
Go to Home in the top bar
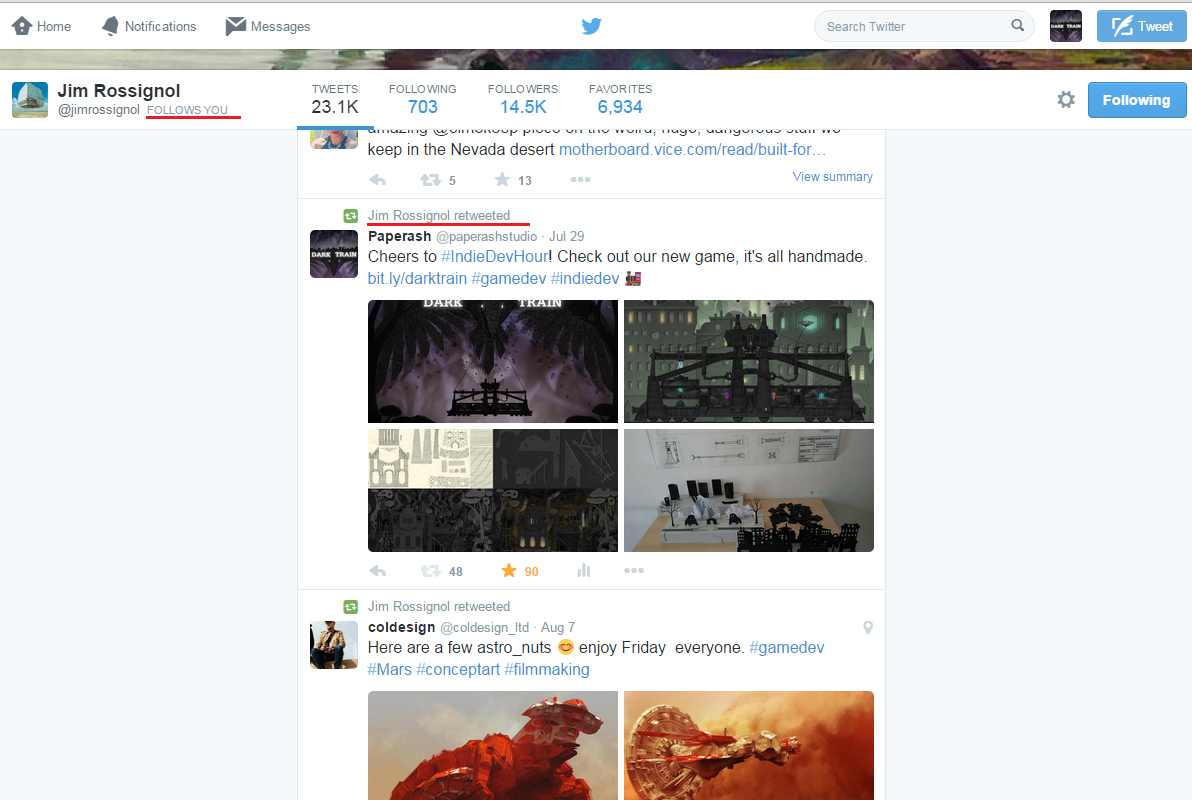(x=42, y=27)
